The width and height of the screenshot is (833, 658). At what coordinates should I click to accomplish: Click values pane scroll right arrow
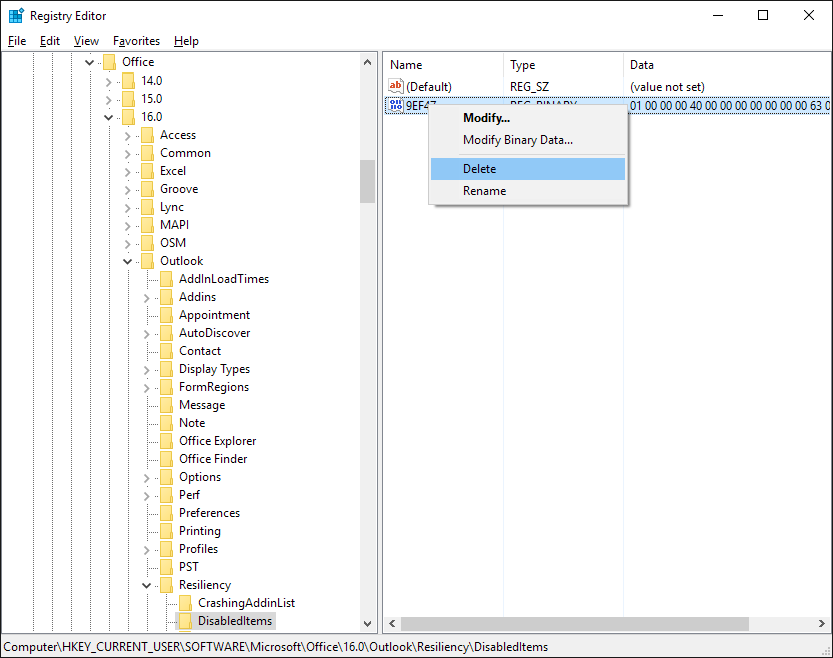(822, 623)
